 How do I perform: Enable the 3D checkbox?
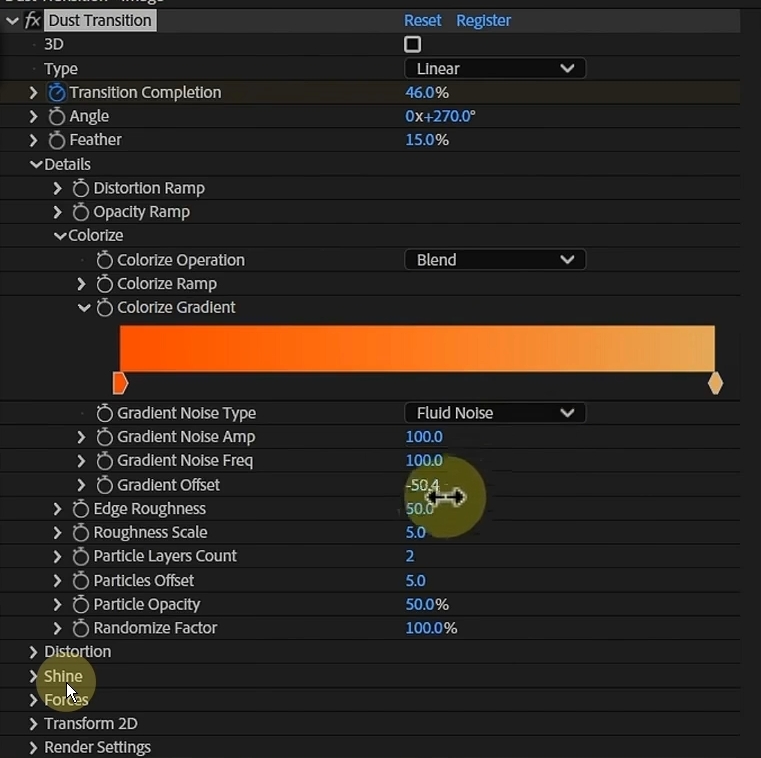point(412,44)
